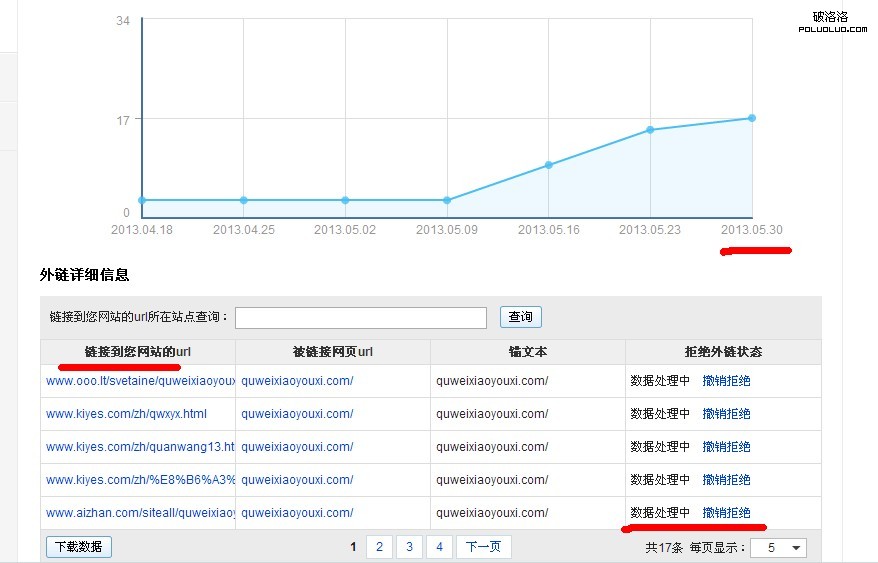Open the www.kiyes.com/zh/qwxyx.html link

(x=126, y=414)
